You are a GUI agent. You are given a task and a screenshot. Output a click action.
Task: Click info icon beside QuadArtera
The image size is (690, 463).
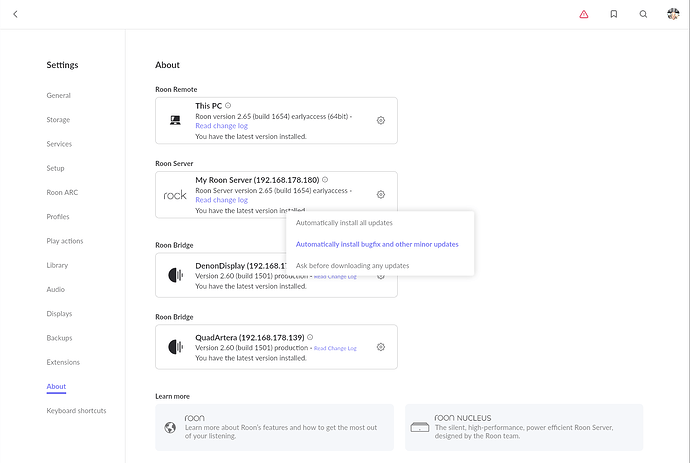tap(310, 337)
